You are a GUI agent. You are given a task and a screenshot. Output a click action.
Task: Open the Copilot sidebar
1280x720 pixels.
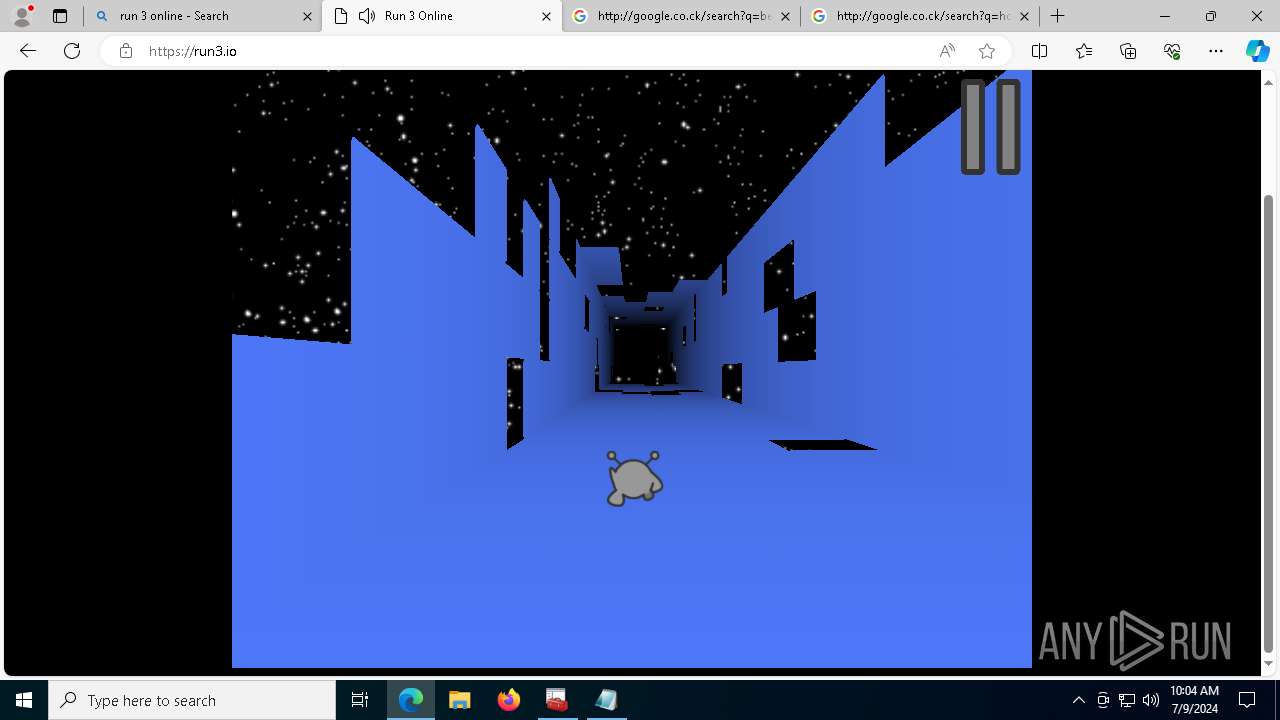tap(1257, 51)
